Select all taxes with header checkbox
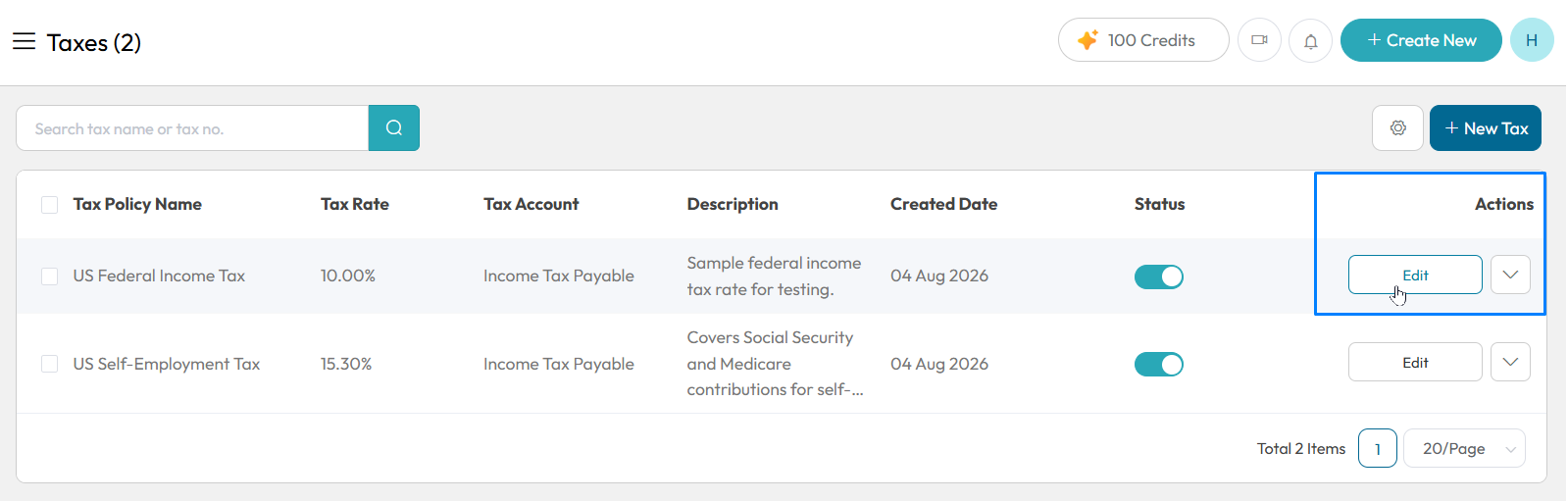 click(49, 205)
